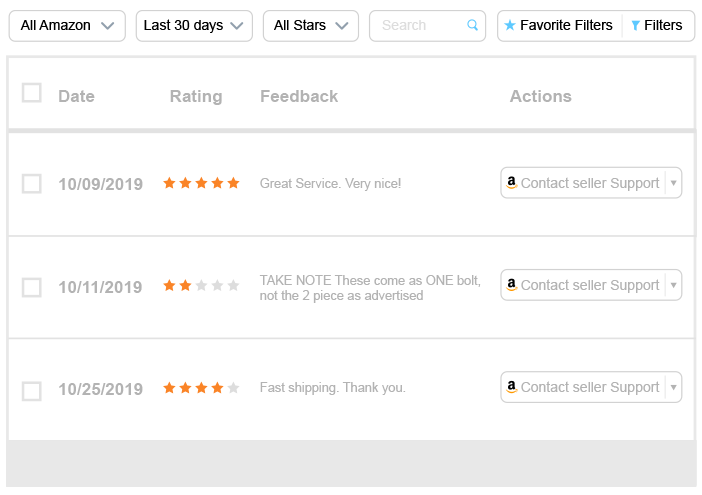Click the star icon beside Favorite Filters
Viewport: 702px width, 495px height.
click(x=509, y=25)
